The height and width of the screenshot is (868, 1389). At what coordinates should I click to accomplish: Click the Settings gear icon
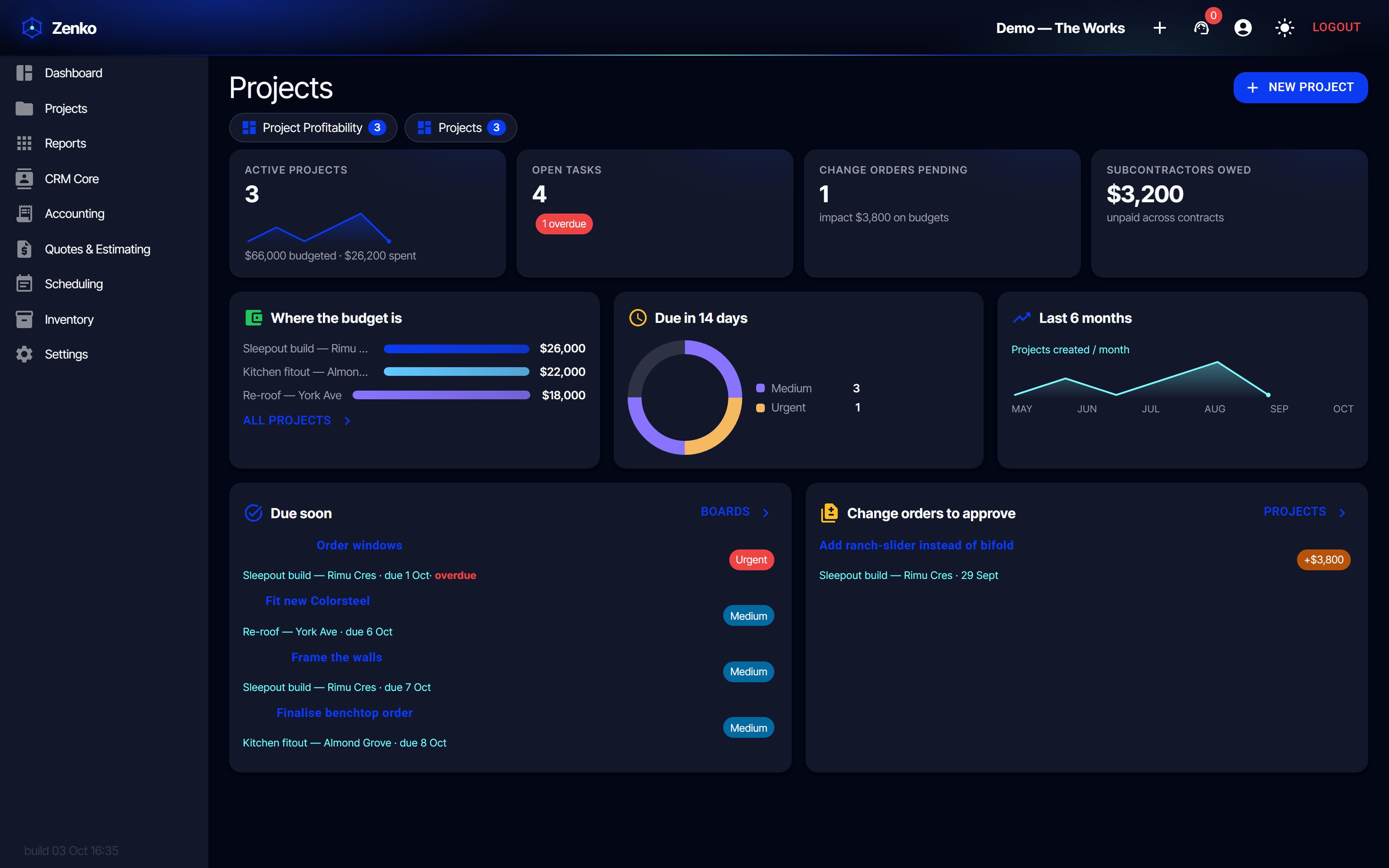coord(24,354)
